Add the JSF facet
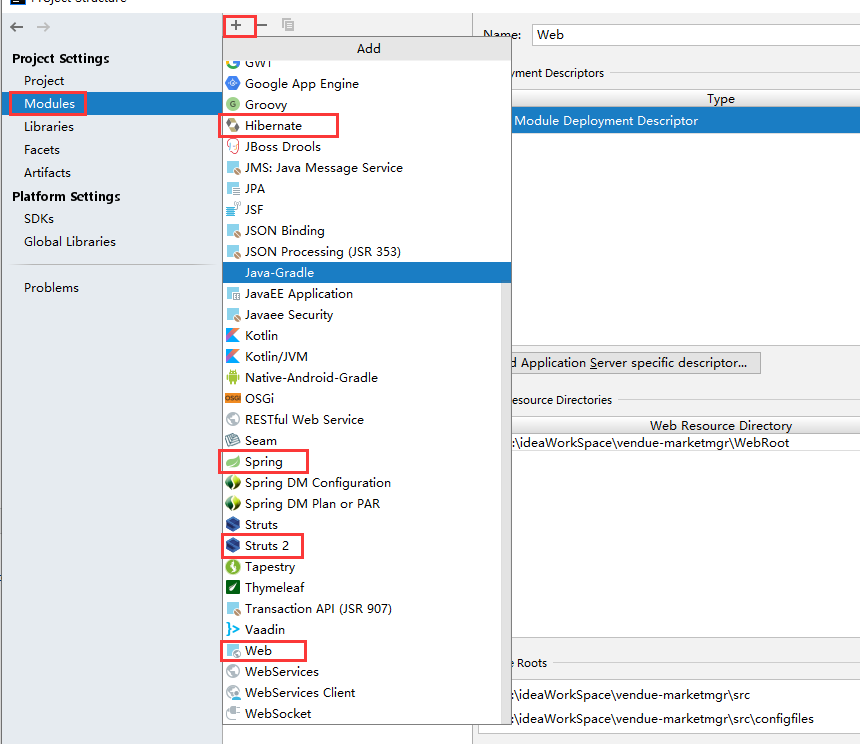This screenshot has height=744, width=860. tap(367, 209)
